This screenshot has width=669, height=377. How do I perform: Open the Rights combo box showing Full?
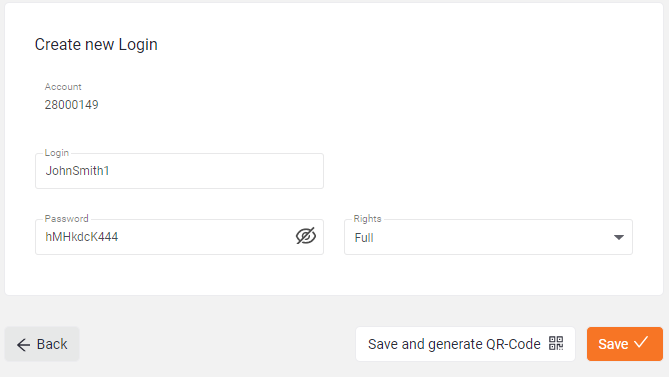pyautogui.click(x=488, y=237)
